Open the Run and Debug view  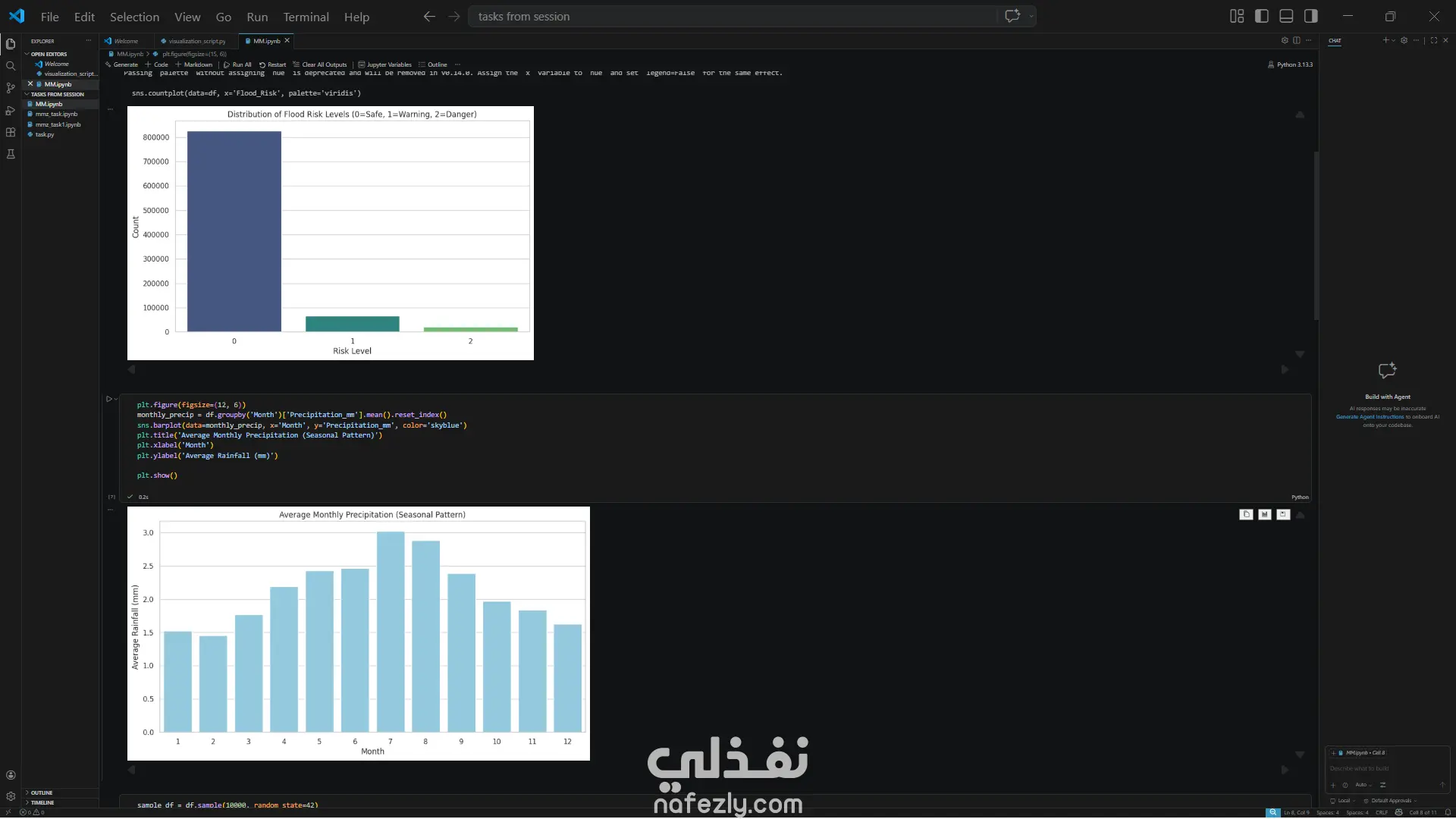[x=11, y=110]
